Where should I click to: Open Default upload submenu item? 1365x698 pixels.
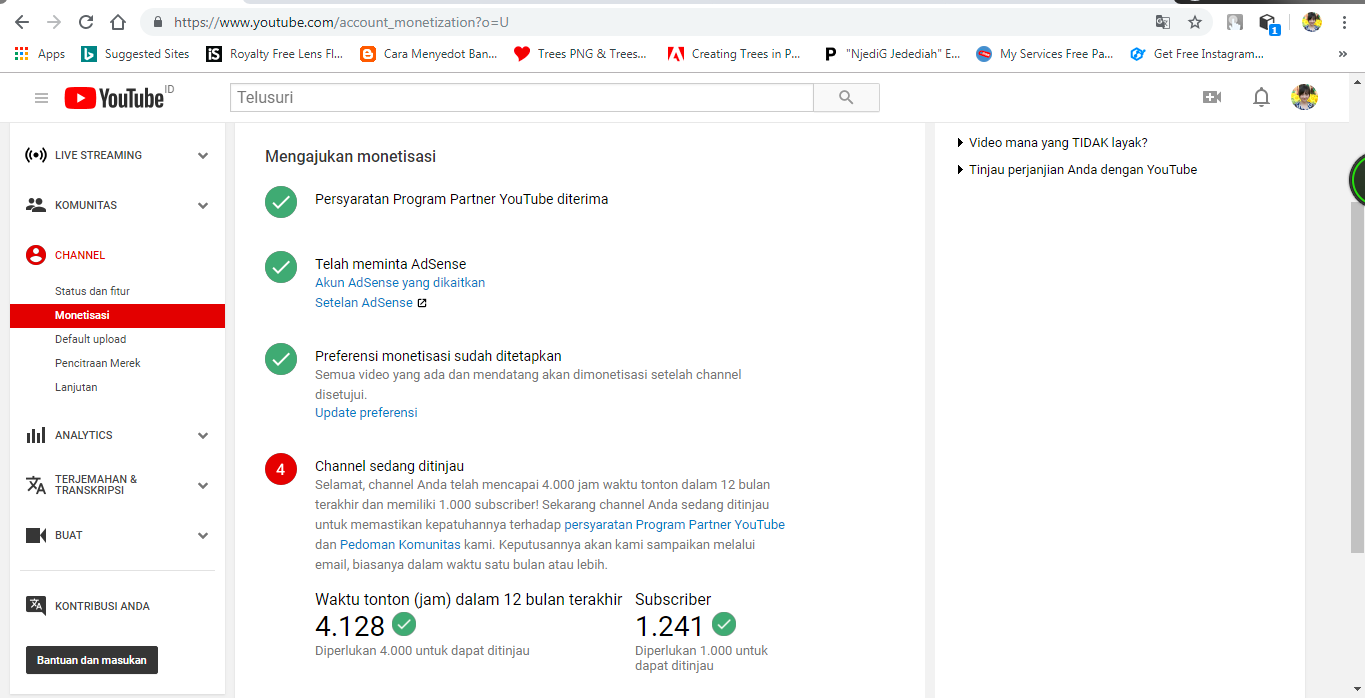pos(90,339)
